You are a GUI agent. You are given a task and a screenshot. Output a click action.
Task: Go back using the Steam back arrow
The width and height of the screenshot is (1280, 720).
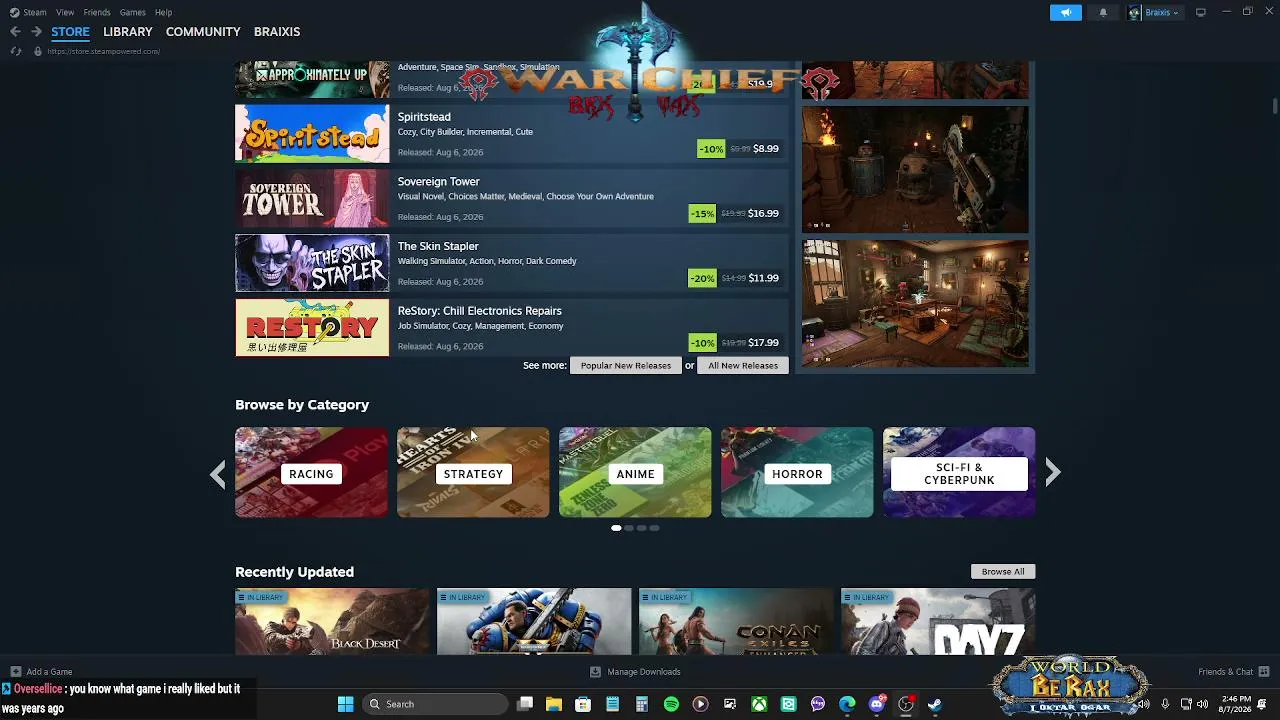click(x=15, y=32)
